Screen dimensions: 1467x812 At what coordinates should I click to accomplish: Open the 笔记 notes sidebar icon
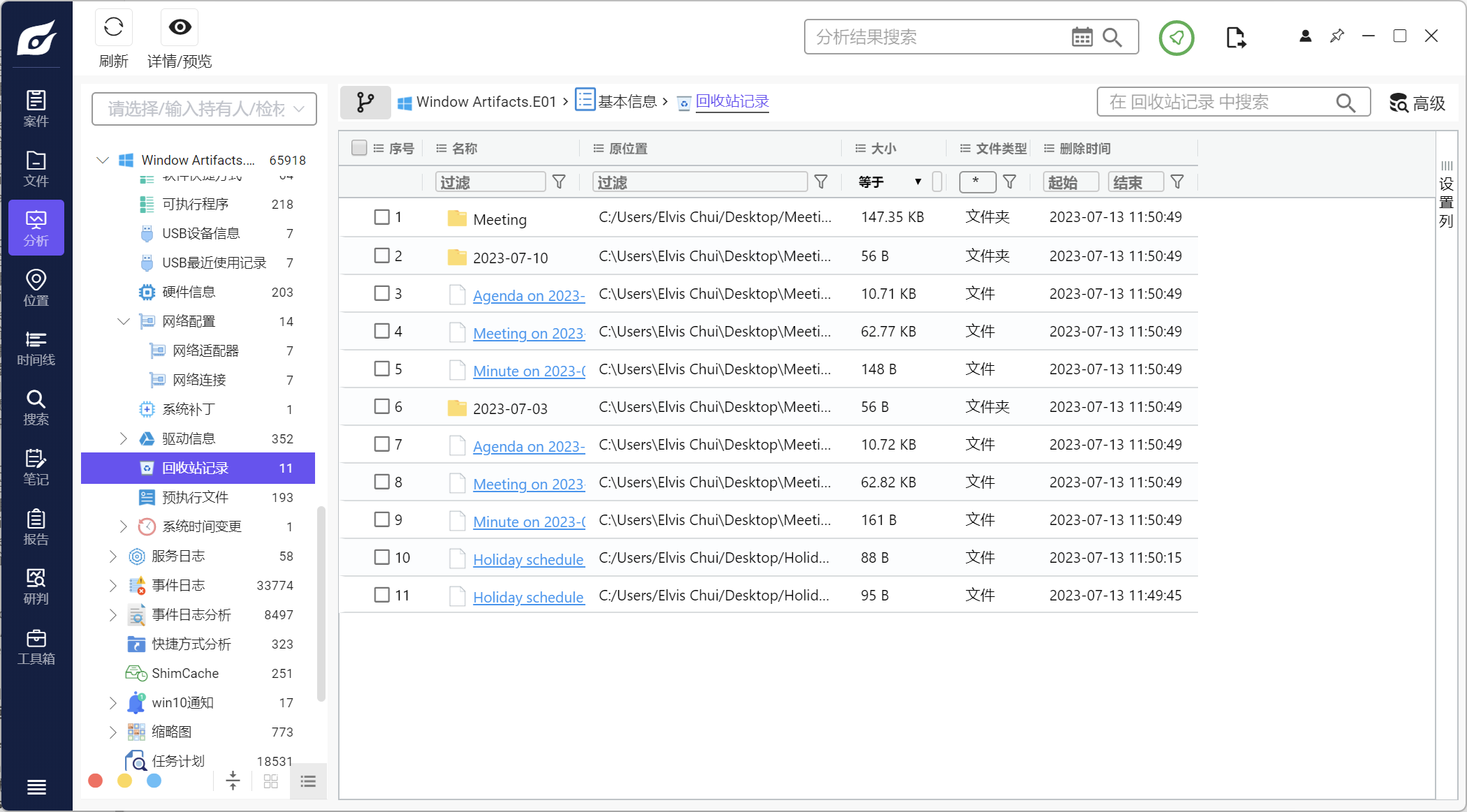pos(36,467)
